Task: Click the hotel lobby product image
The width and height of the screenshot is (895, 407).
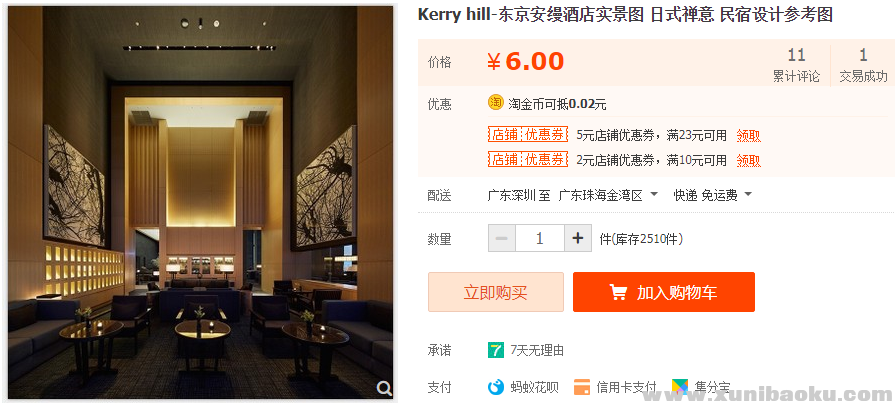Action: (200, 203)
